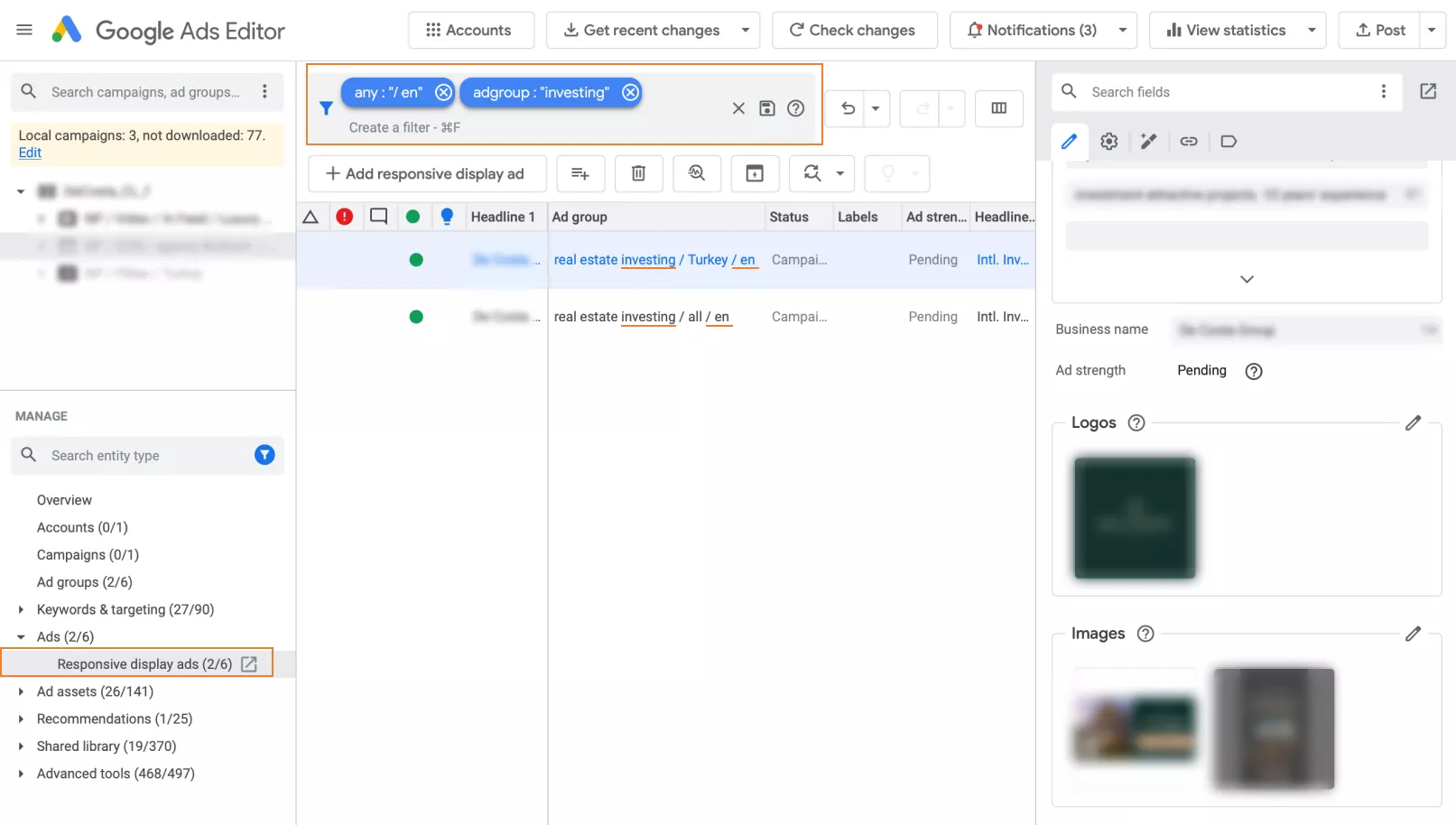The width and height of the screenshot is (1456, 825).
Task: Open Logos help icon
Action: 1136,422
